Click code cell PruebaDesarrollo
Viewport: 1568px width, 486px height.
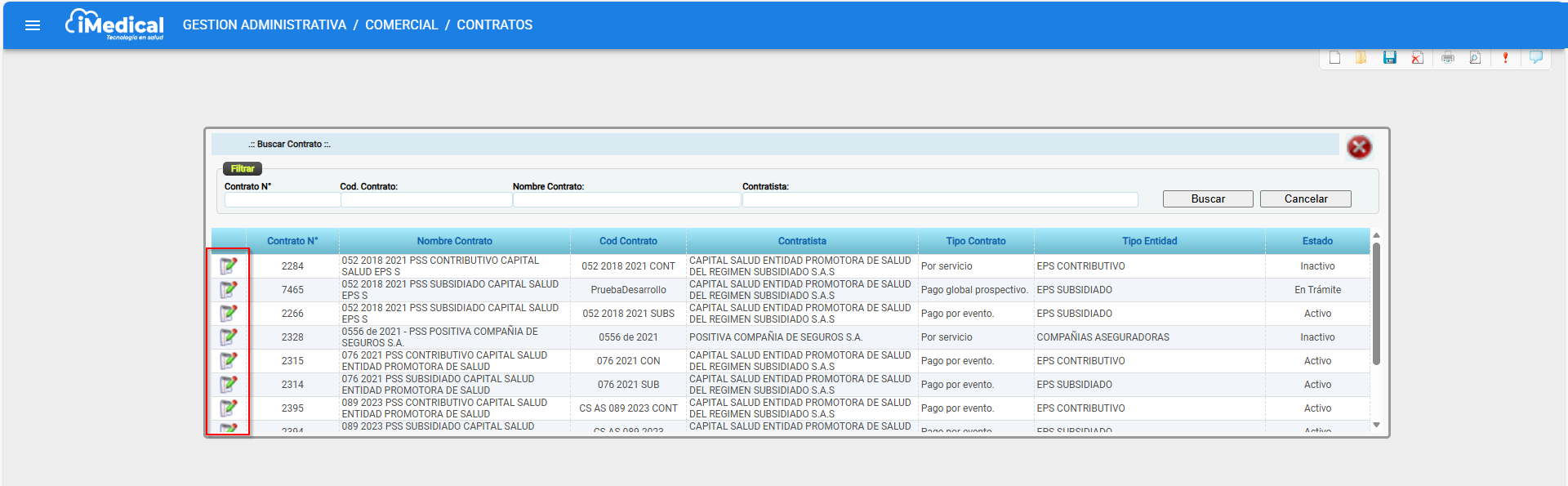click(x=628, y=290)
